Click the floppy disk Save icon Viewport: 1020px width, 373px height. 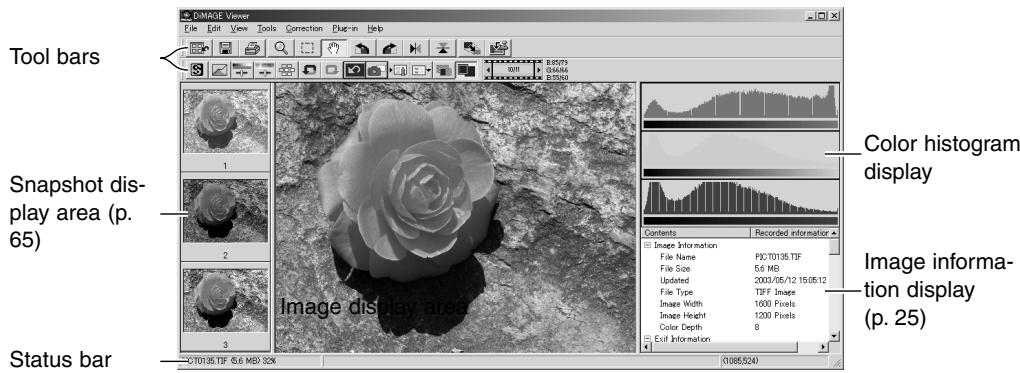click(x=225, y=48)
